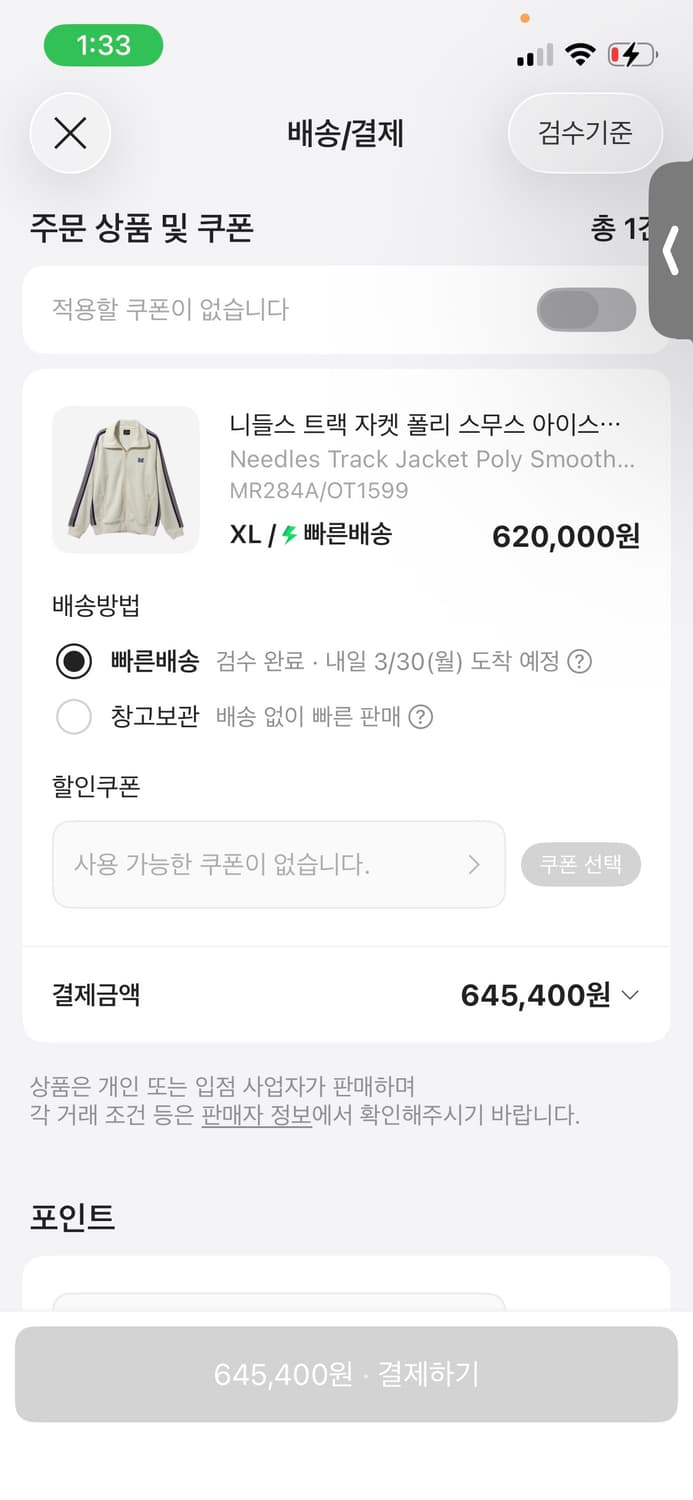
Task: Tap the charging battery icon in status bar
Action: tap(632, 56)
